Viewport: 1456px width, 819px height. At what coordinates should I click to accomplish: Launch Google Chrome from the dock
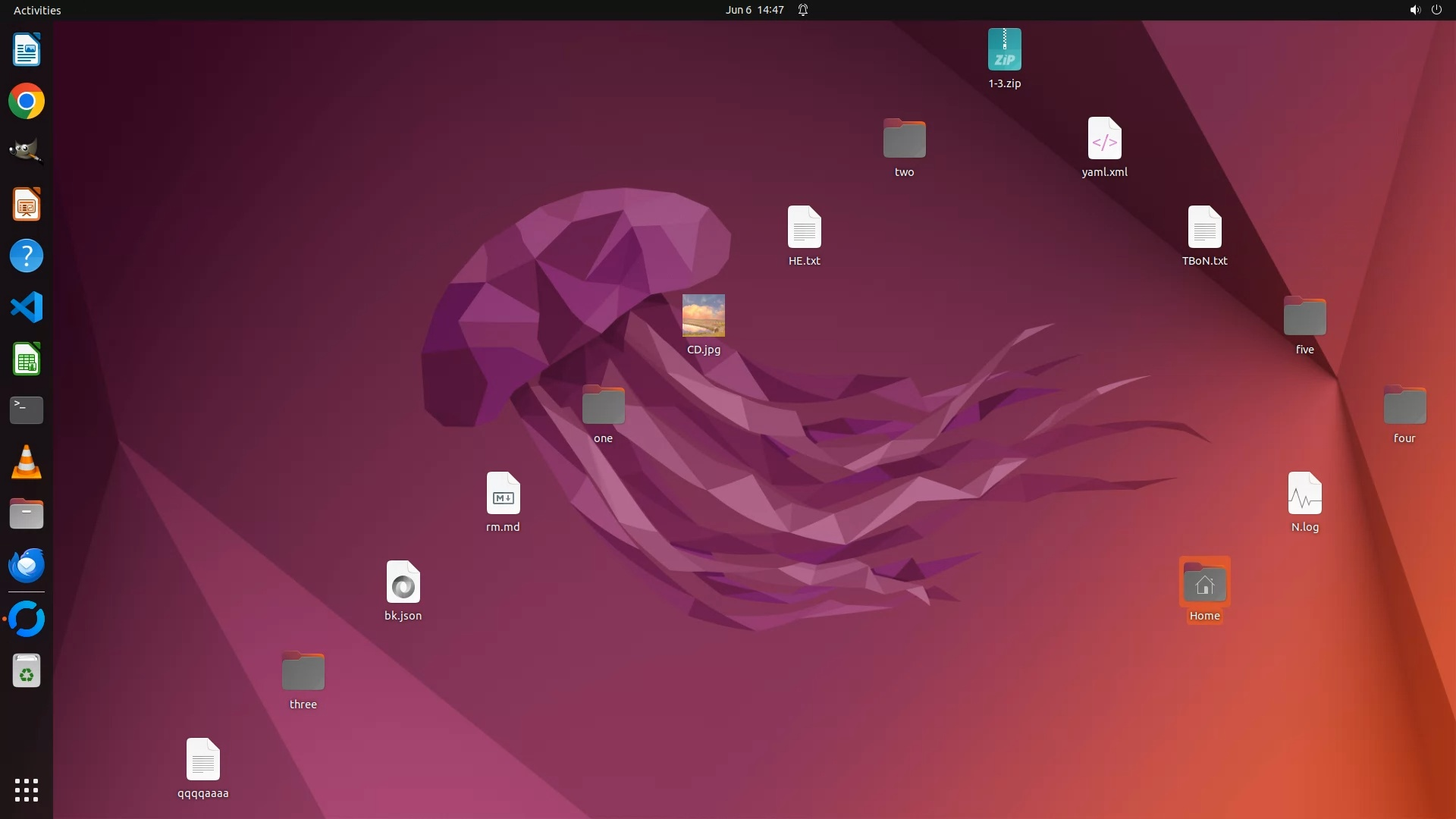click(x=27, y=102)
